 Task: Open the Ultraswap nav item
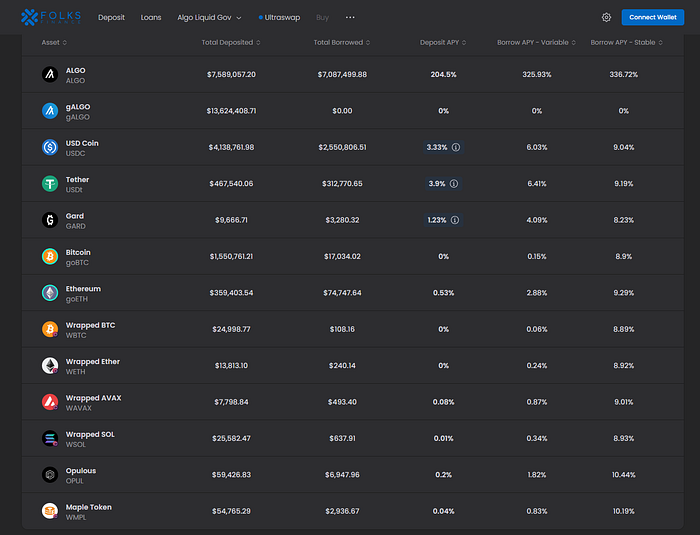pyautogui.click(x=279, y=17)
